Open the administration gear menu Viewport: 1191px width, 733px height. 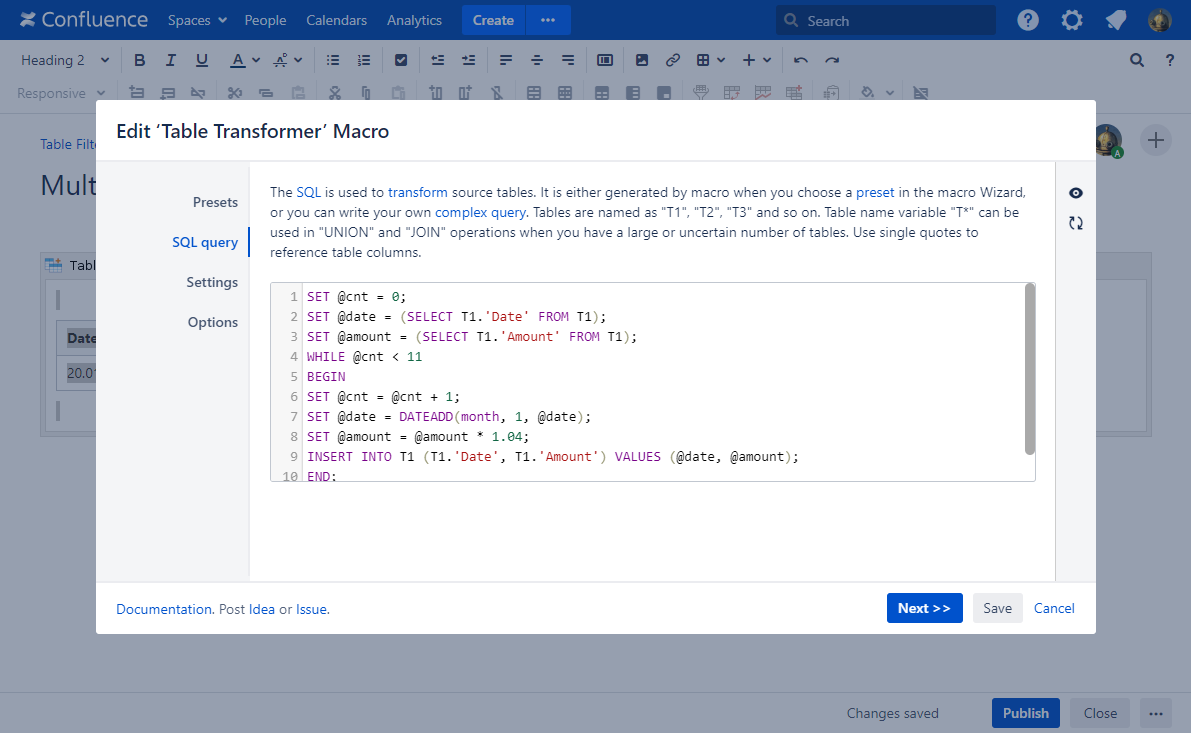[x=1072, y=21]
